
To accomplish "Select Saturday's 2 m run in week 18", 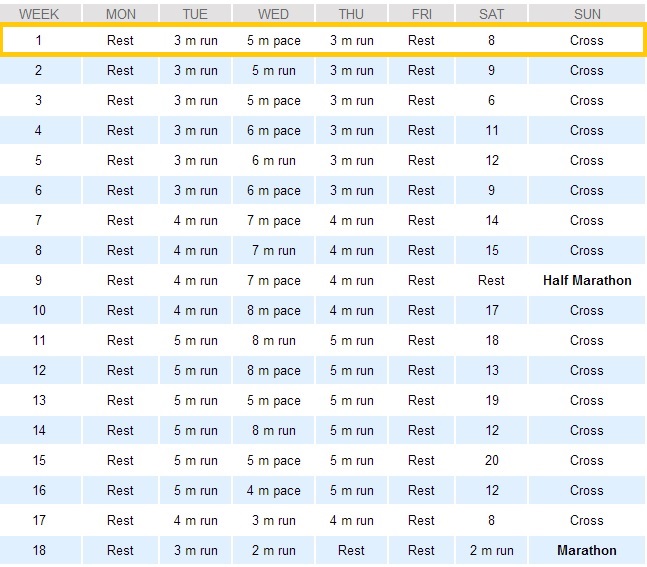I will (491, 550).
